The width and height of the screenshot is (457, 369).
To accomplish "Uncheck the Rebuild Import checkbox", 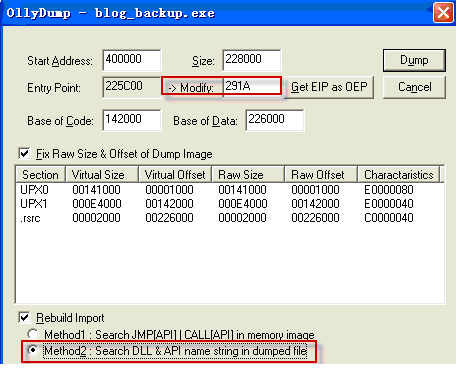I will [x=24, y=317].
